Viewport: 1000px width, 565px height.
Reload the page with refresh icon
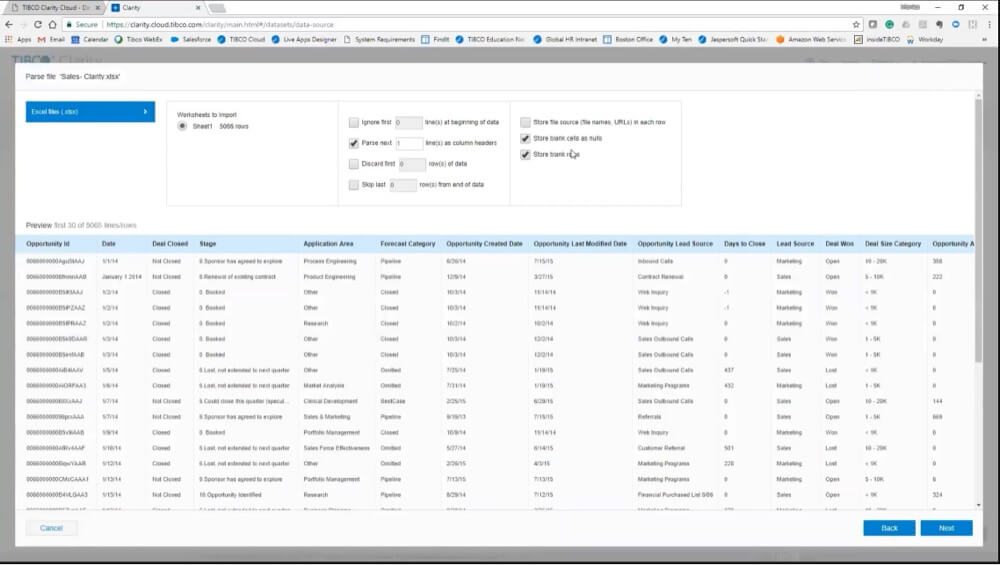pos(38,24)
